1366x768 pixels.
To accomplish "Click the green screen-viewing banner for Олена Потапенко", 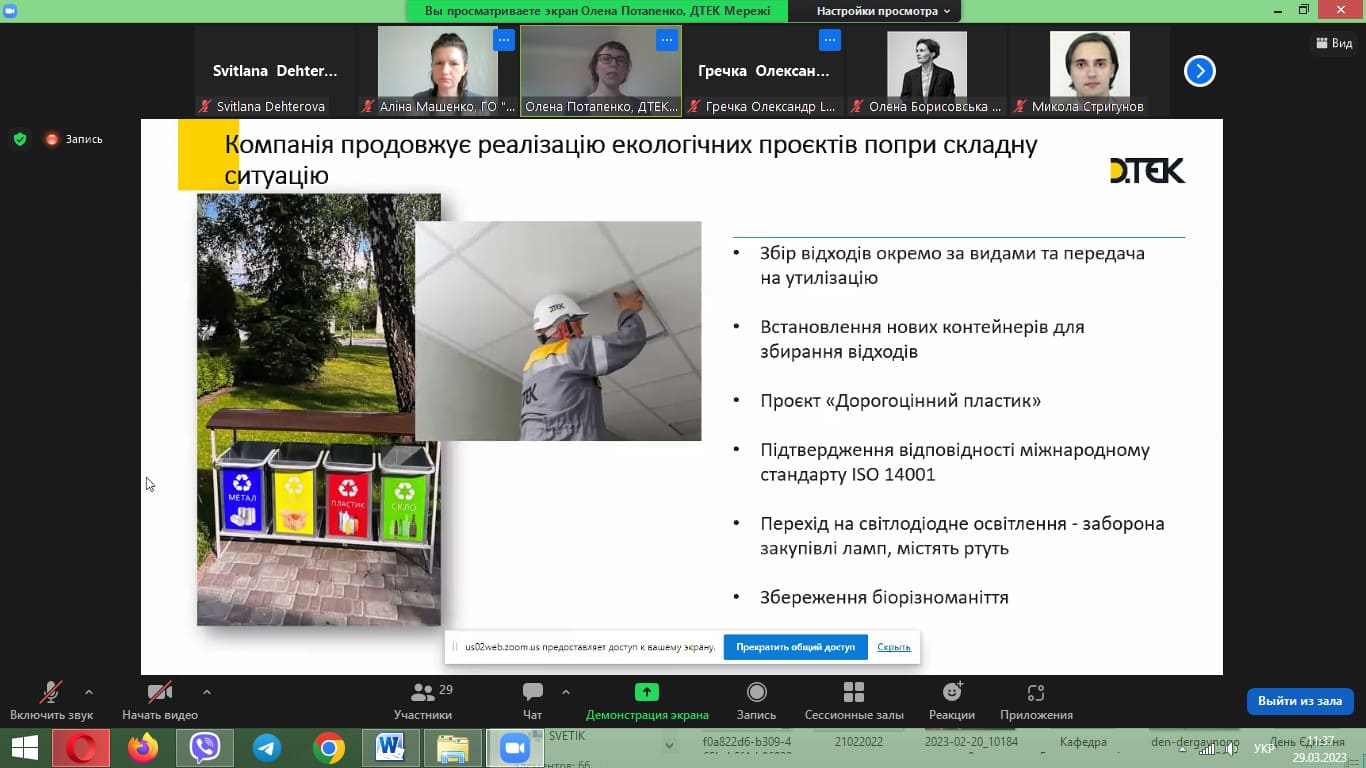I will coord(597,11).
